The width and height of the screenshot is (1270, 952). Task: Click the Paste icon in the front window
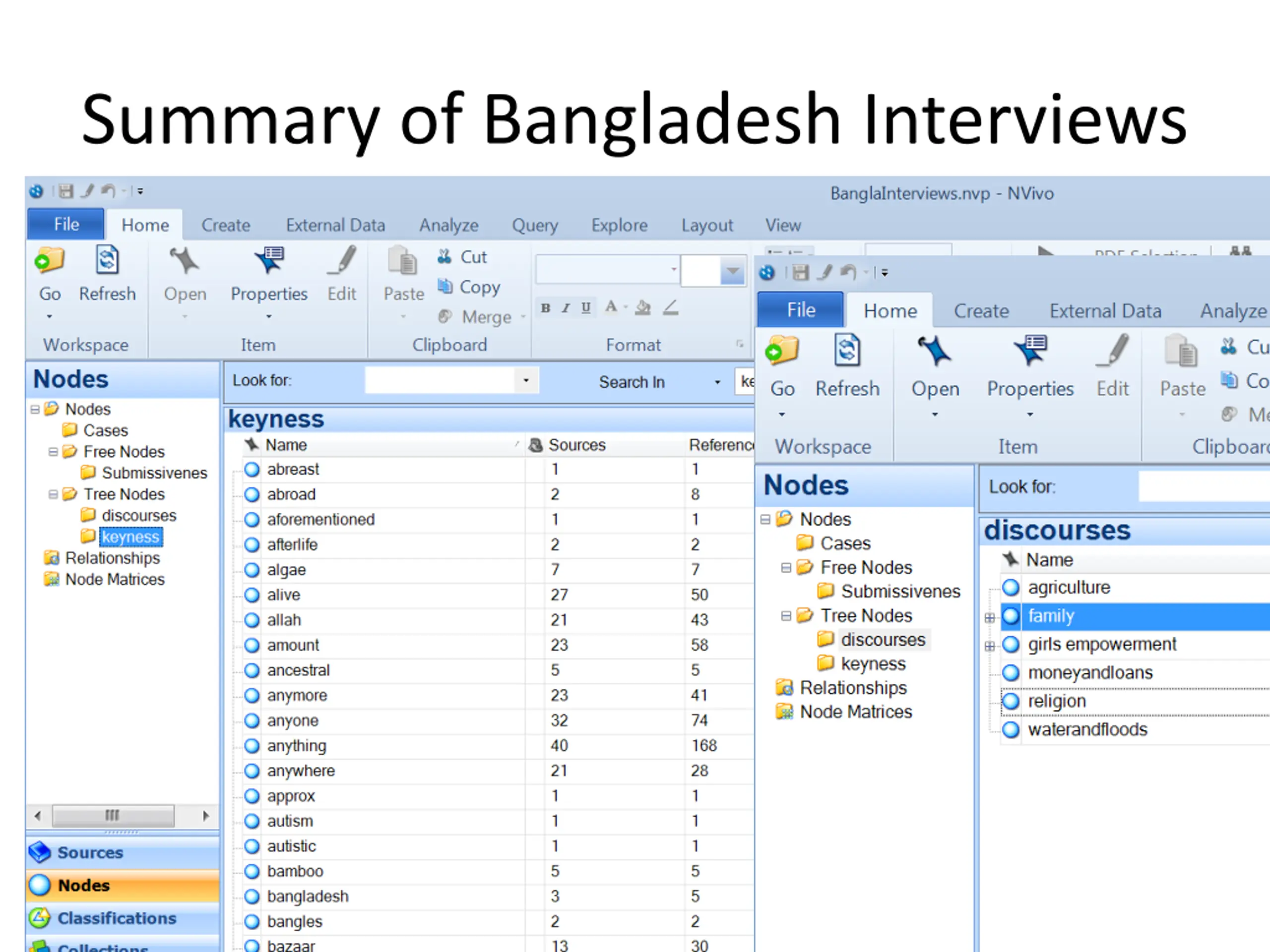click(x=1182, y=351)
